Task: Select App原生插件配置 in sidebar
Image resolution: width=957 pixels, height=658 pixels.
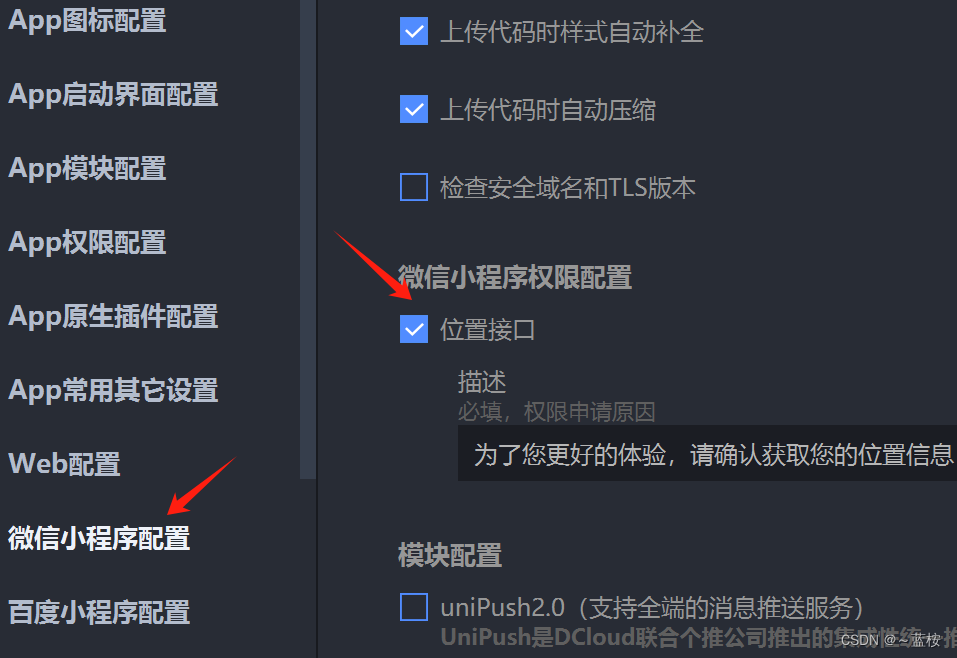Action: coord(114,316)
